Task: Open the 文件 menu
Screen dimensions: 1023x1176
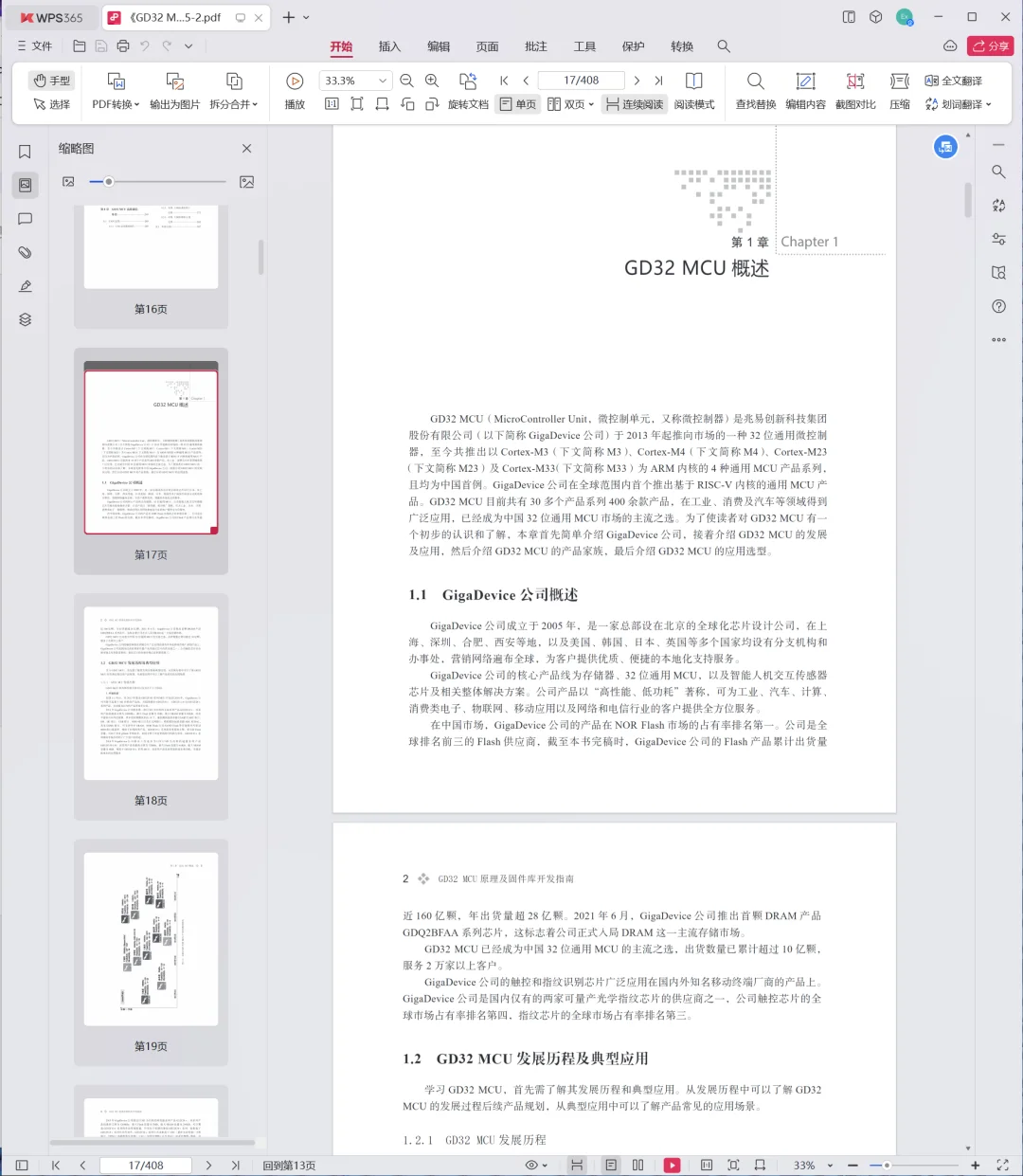Action: 35,45
